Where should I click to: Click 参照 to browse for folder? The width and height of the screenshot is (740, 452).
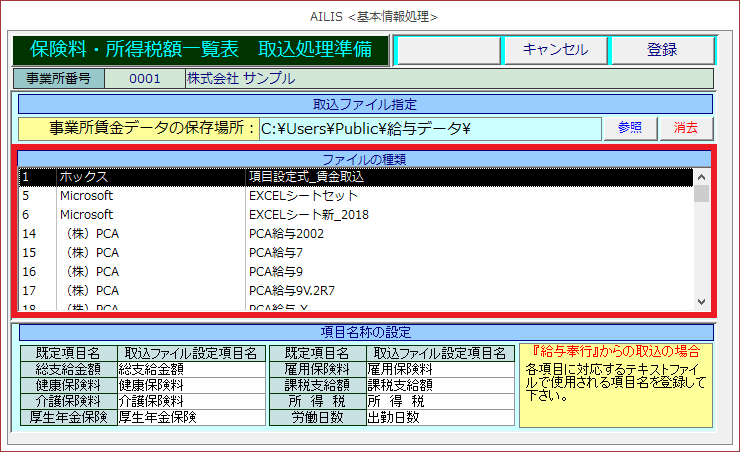[630, 128]
